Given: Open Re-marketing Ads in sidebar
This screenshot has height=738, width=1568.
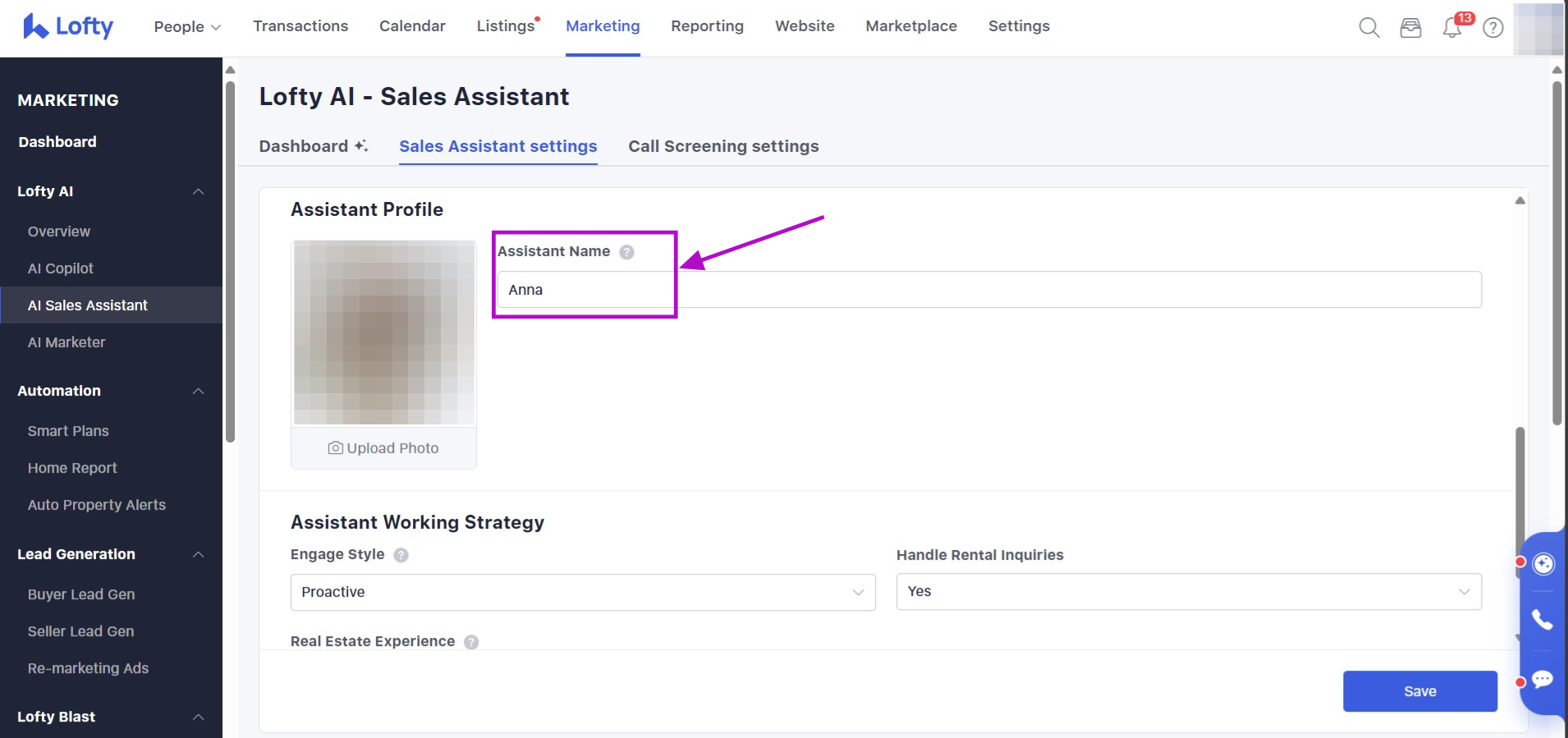Looking at the screenshot, I should pyautogui.click(x=88, y=668).
